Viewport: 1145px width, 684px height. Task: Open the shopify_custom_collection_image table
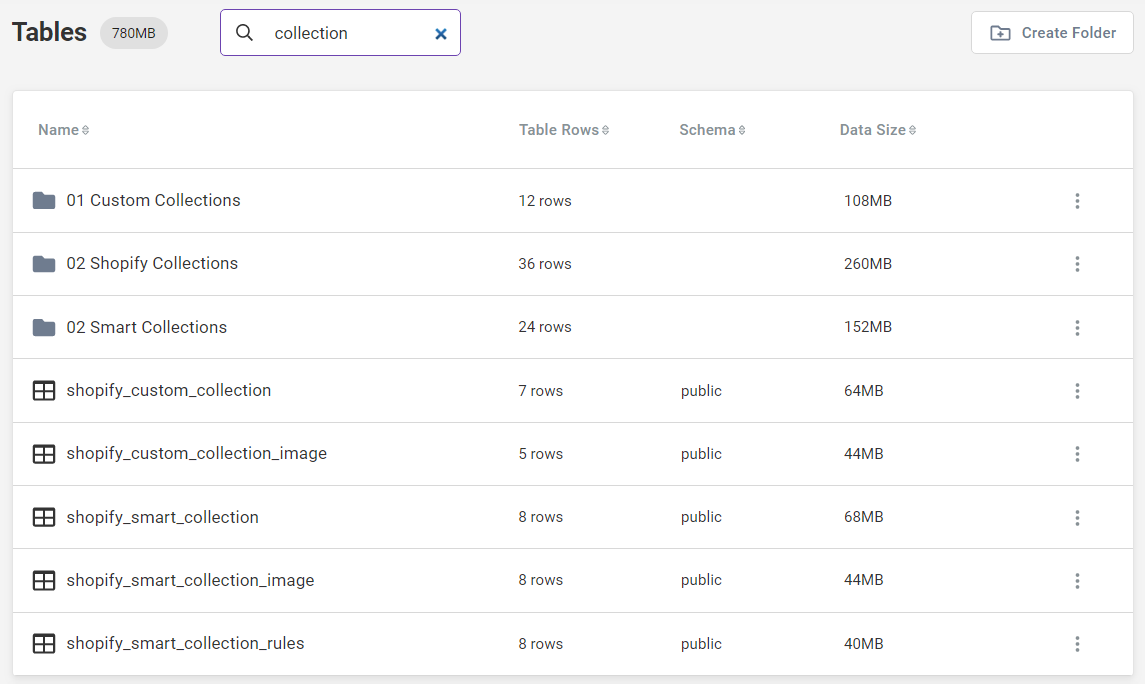pyautogui.click(x=196, y=453)
